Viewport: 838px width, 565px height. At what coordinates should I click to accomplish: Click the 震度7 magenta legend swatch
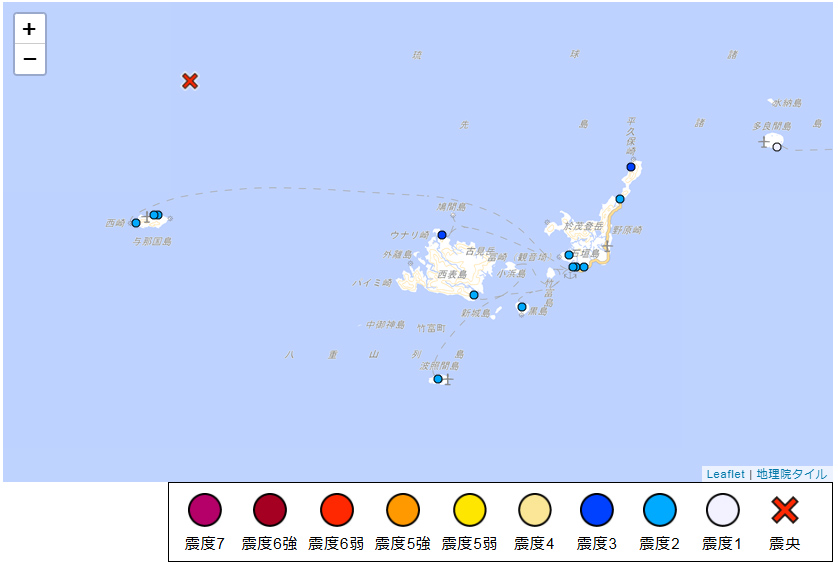[x=205, y=510]
